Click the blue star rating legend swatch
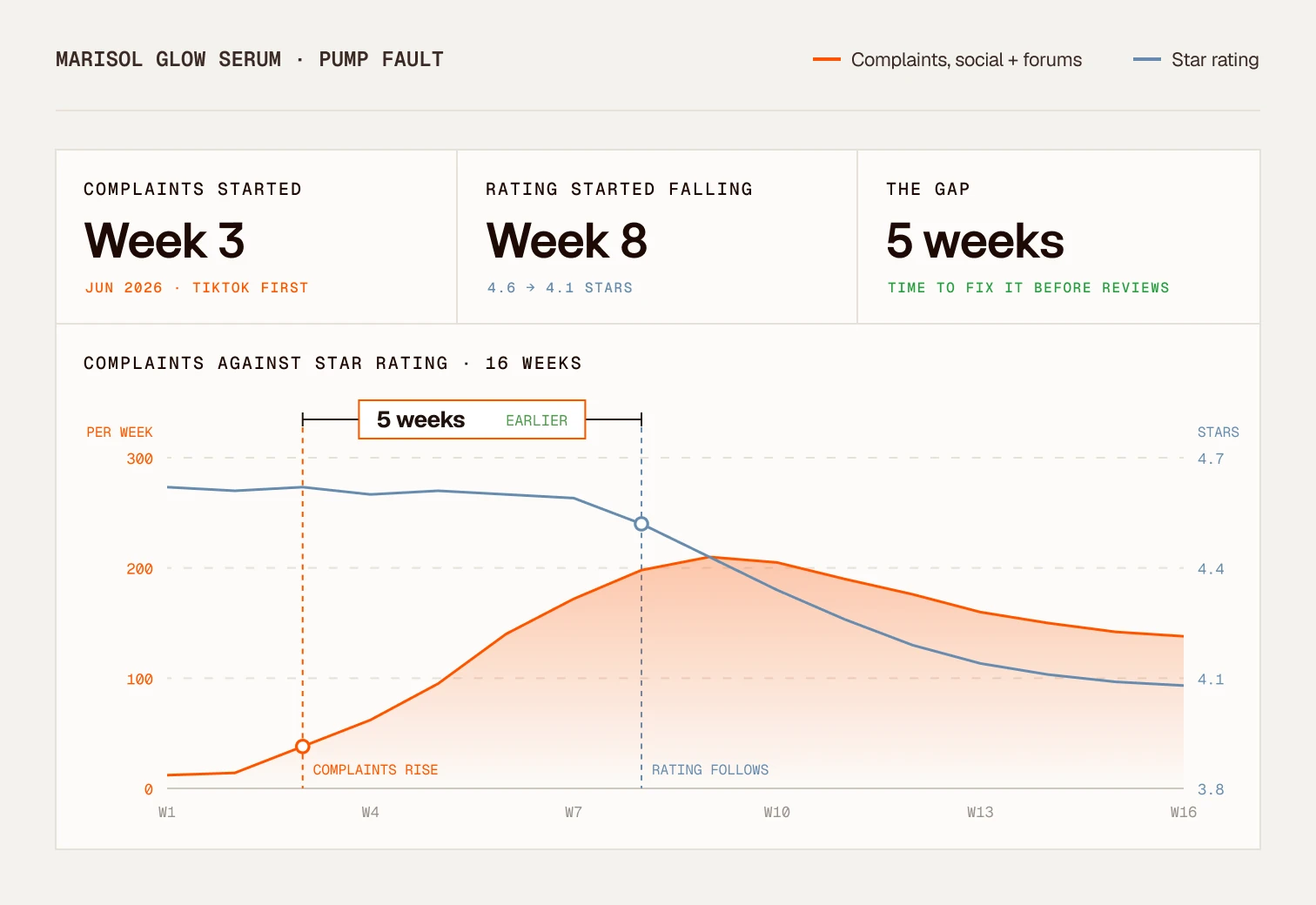This screenshot has height=905, width=1316. [1146, 59]
